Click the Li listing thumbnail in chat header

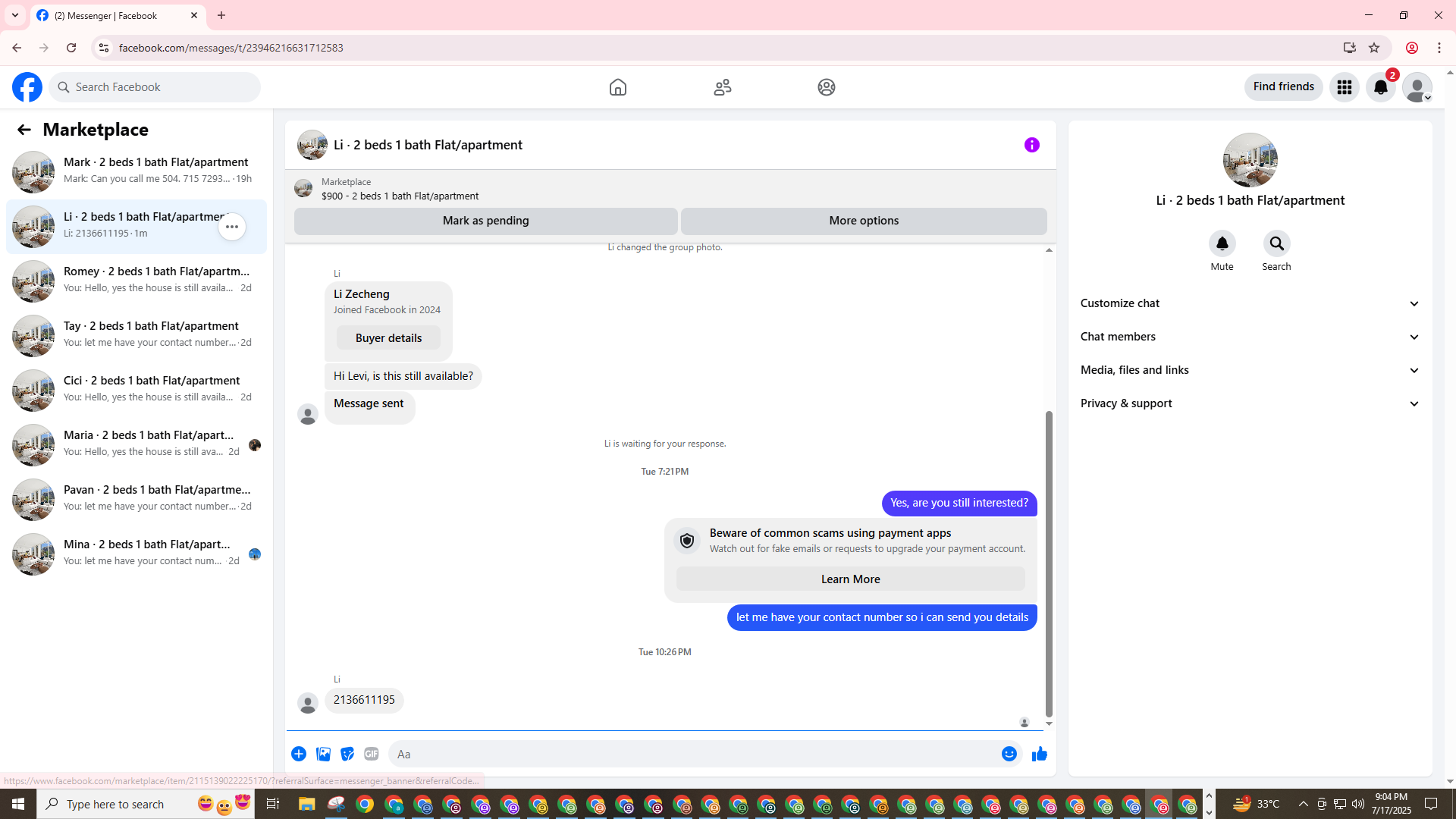pos(312,145)
